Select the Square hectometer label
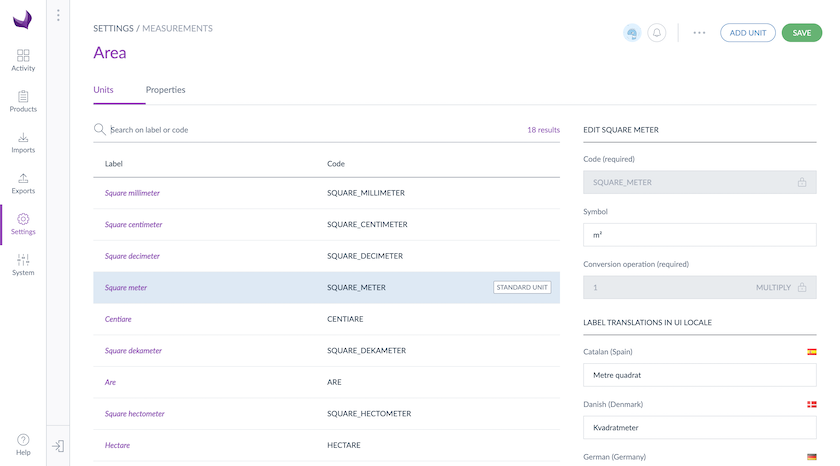 coord(134,414)
